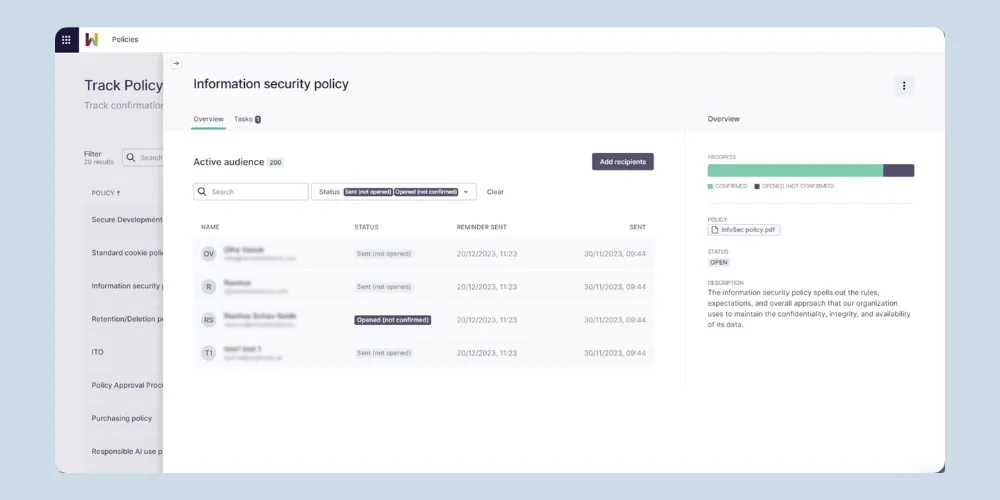Click the SENT column header
The height and width of the screenshot is (500, 1000).
click(x=637, y=227)
